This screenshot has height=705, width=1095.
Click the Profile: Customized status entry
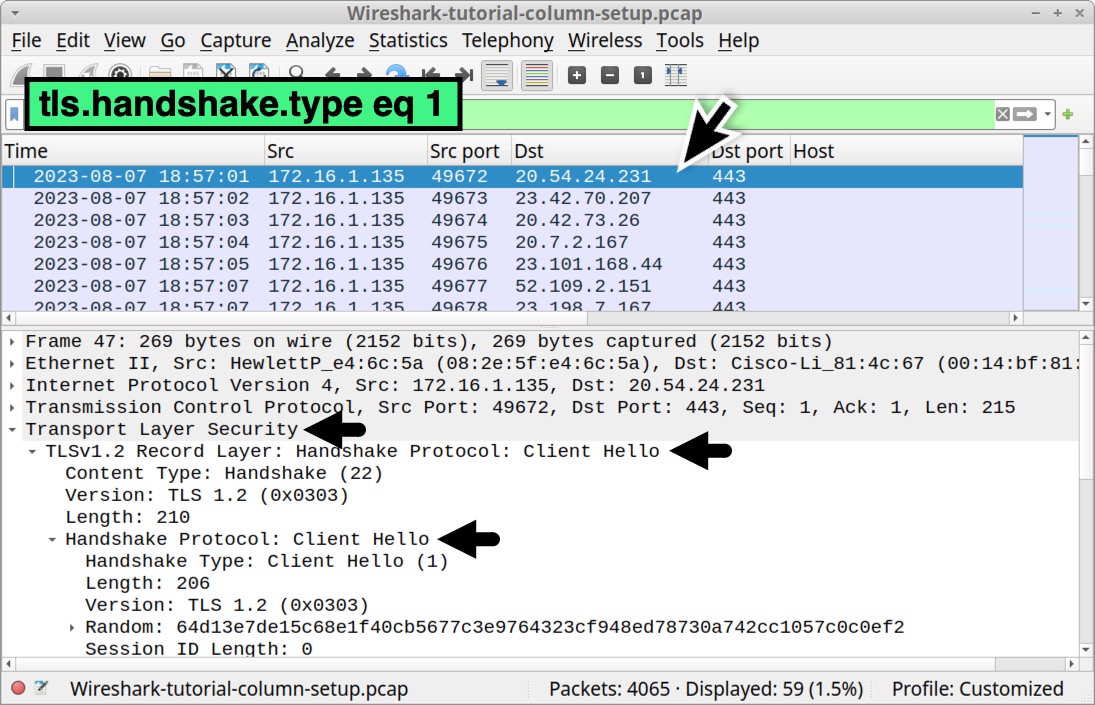[x=978, y=689]
